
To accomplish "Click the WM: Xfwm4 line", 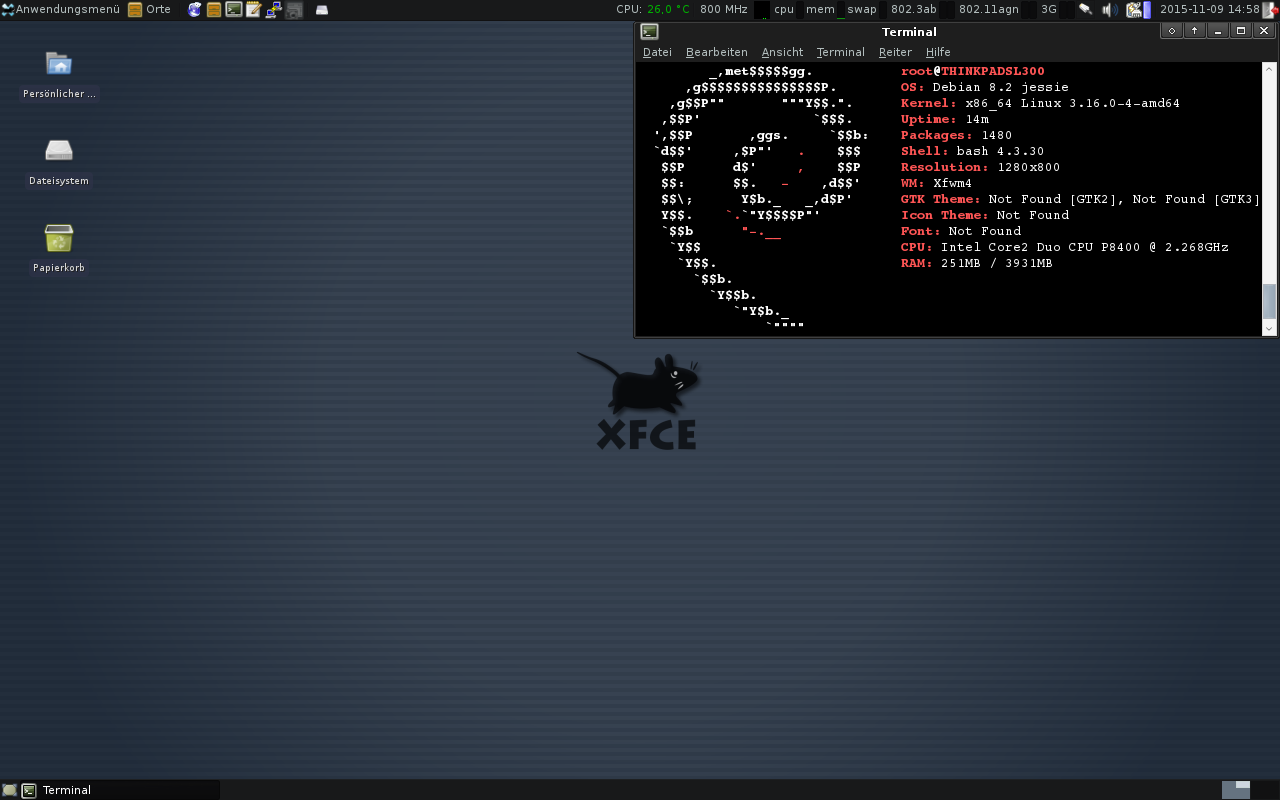I will point(936,183).
